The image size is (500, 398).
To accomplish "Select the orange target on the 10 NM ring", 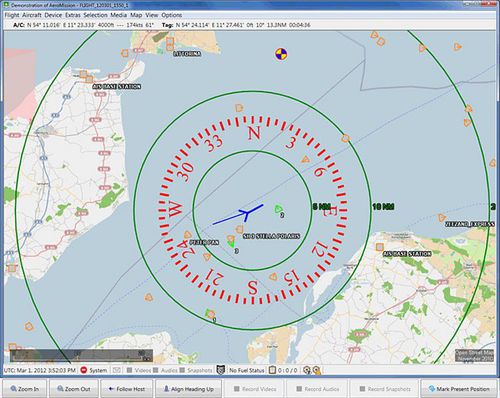I will tap(346, 138).
